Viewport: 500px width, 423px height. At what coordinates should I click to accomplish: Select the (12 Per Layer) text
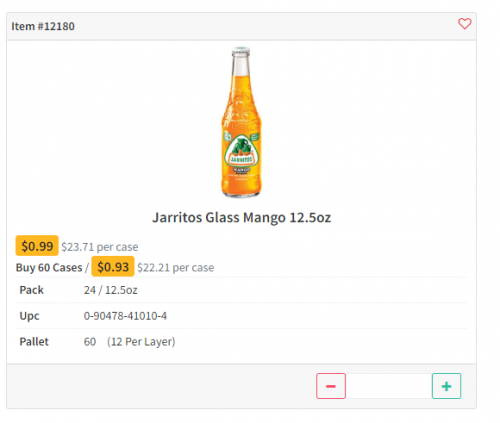[x=141, y=342]
